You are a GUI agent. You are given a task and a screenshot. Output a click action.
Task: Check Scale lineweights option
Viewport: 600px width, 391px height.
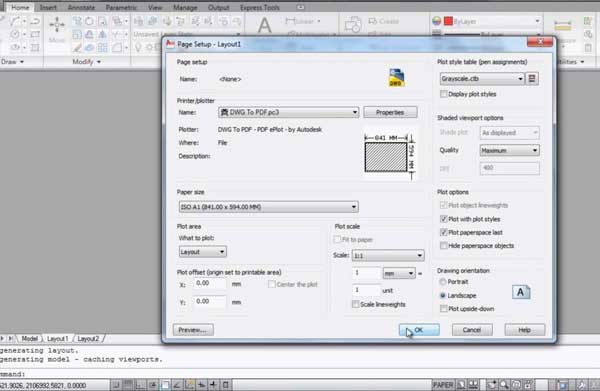click(x=355, y=304)
